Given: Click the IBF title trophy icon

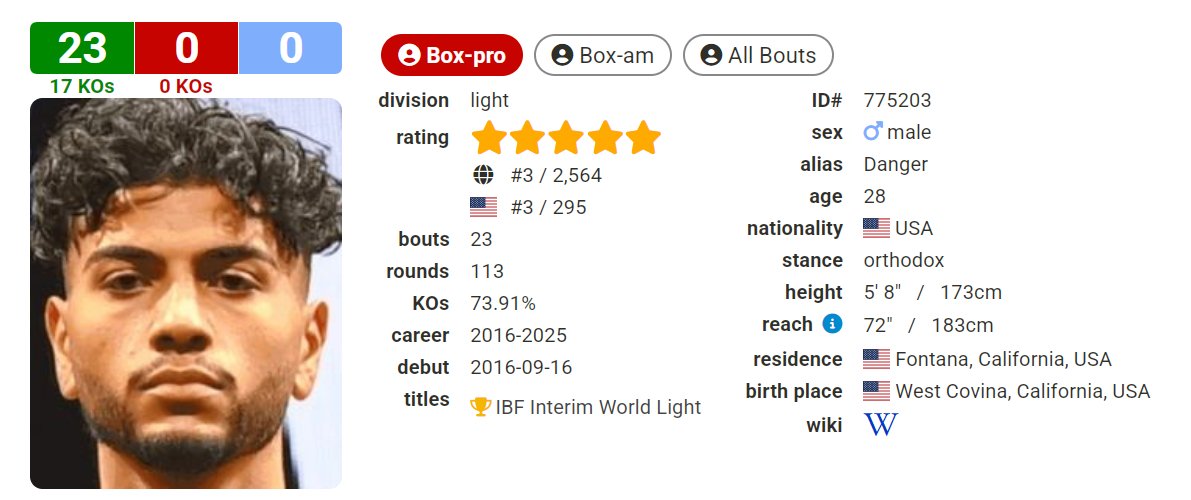Looking at the screenshot, I should coord(481,407).
